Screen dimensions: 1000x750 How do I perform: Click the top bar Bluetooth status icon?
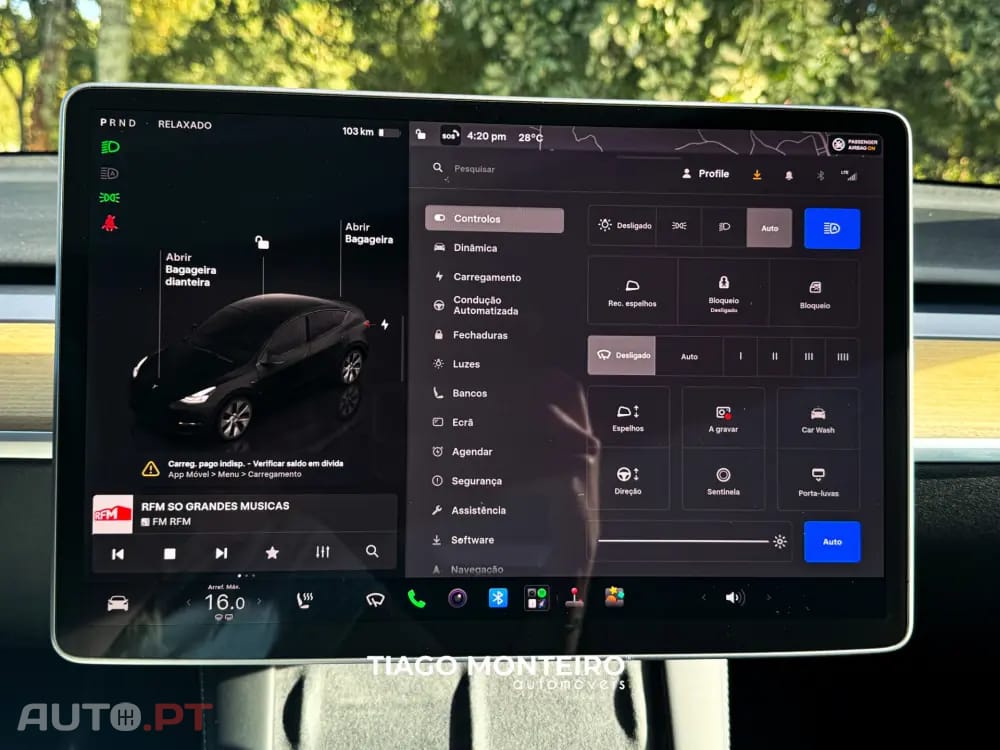821,175
